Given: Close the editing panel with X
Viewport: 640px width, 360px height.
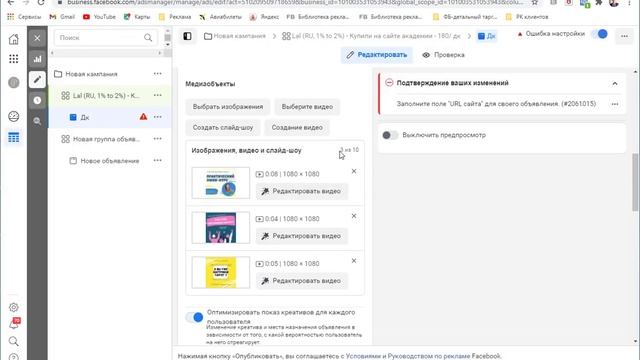Looking at the screenshot, I should (x=37, y=38).
